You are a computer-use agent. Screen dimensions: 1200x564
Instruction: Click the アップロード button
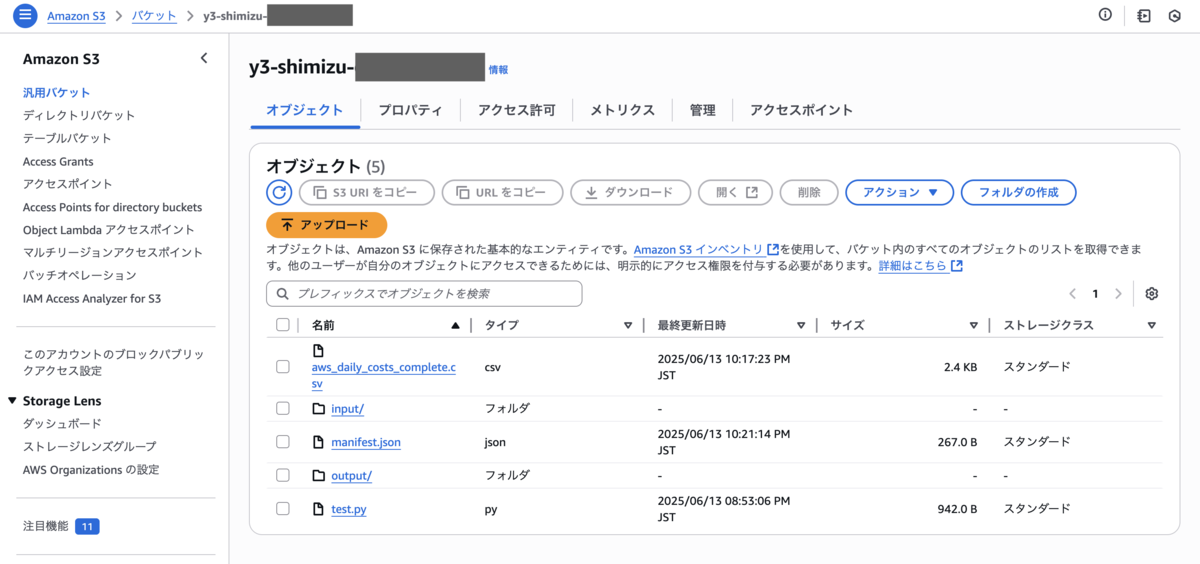(326, 225)
